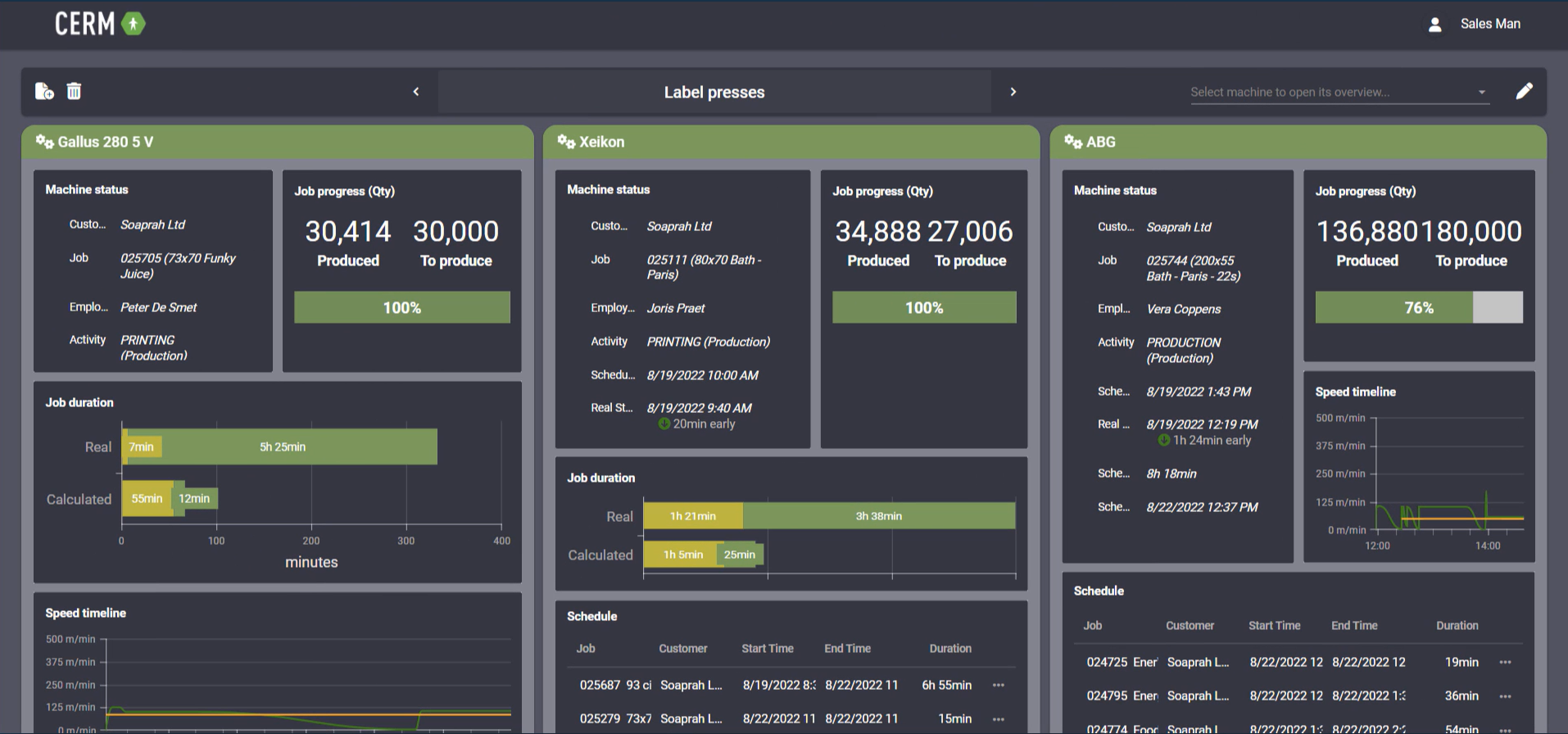Select Xeikon schedule row for job 025279

791,718
